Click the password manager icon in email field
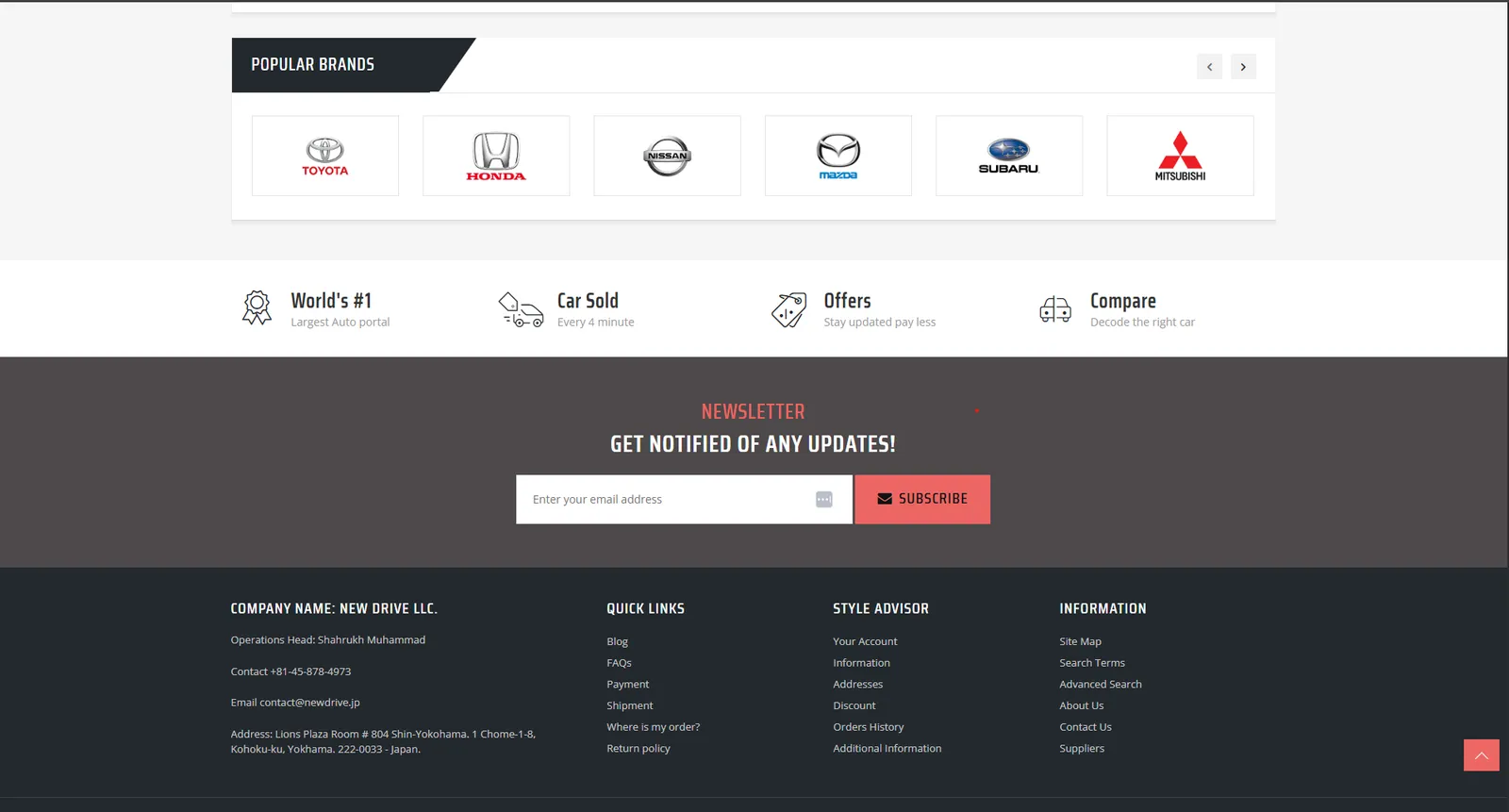The image size is (1509, 812). 824,499
